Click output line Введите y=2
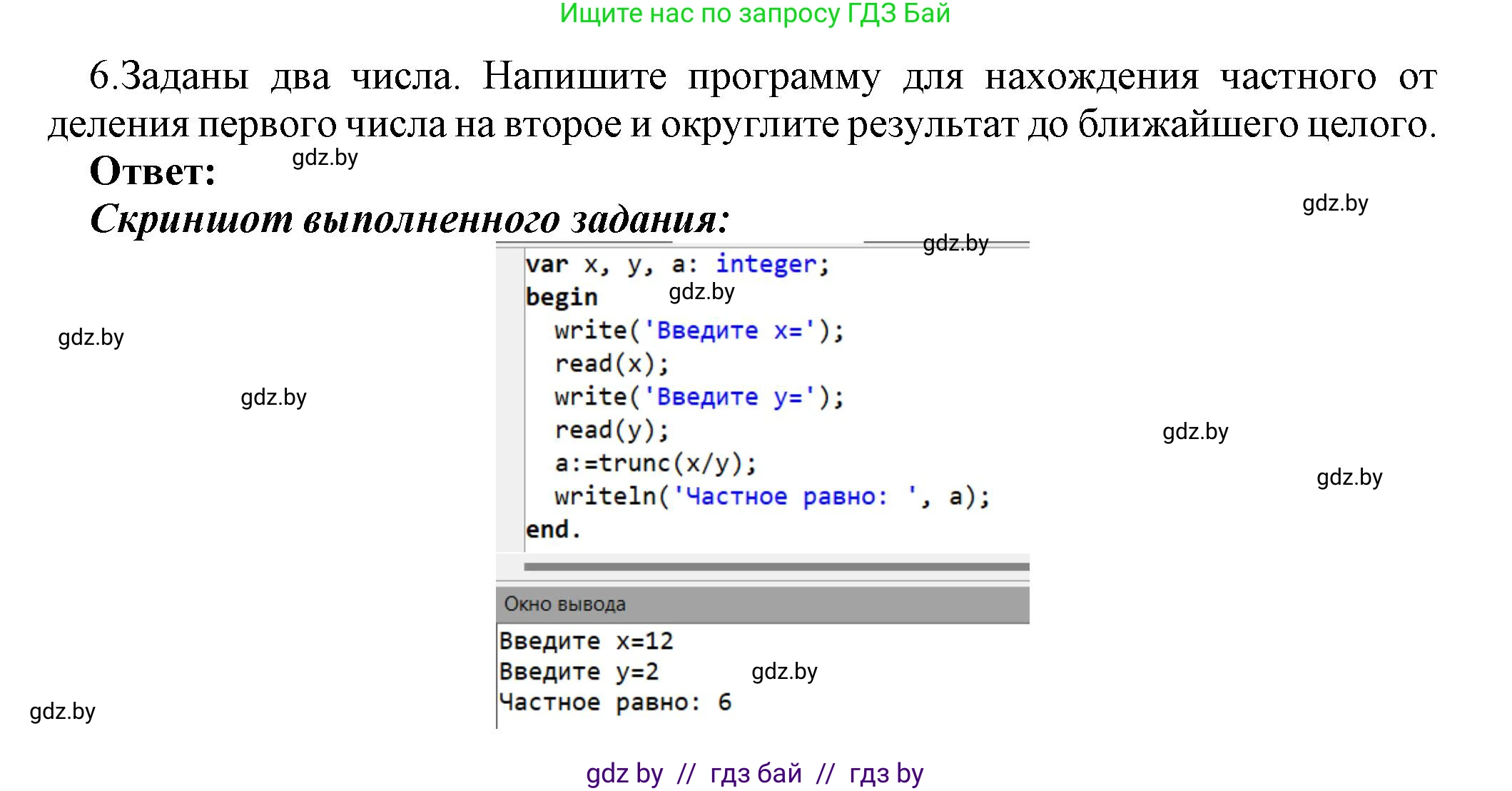 pyautogui.click(x=579, y=672)
